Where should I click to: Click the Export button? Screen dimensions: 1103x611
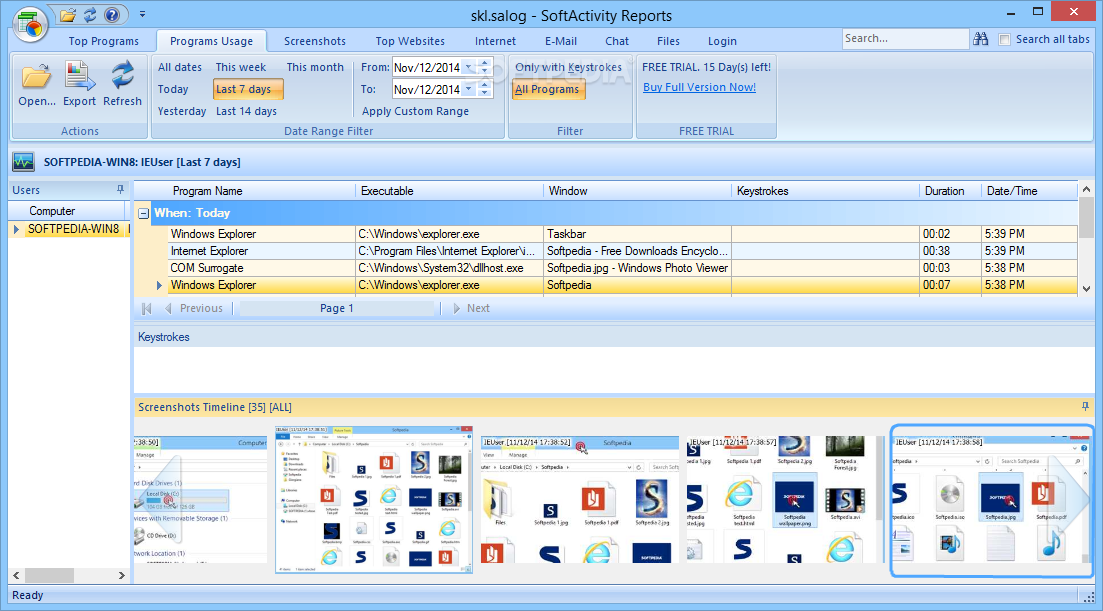[79, 84]
